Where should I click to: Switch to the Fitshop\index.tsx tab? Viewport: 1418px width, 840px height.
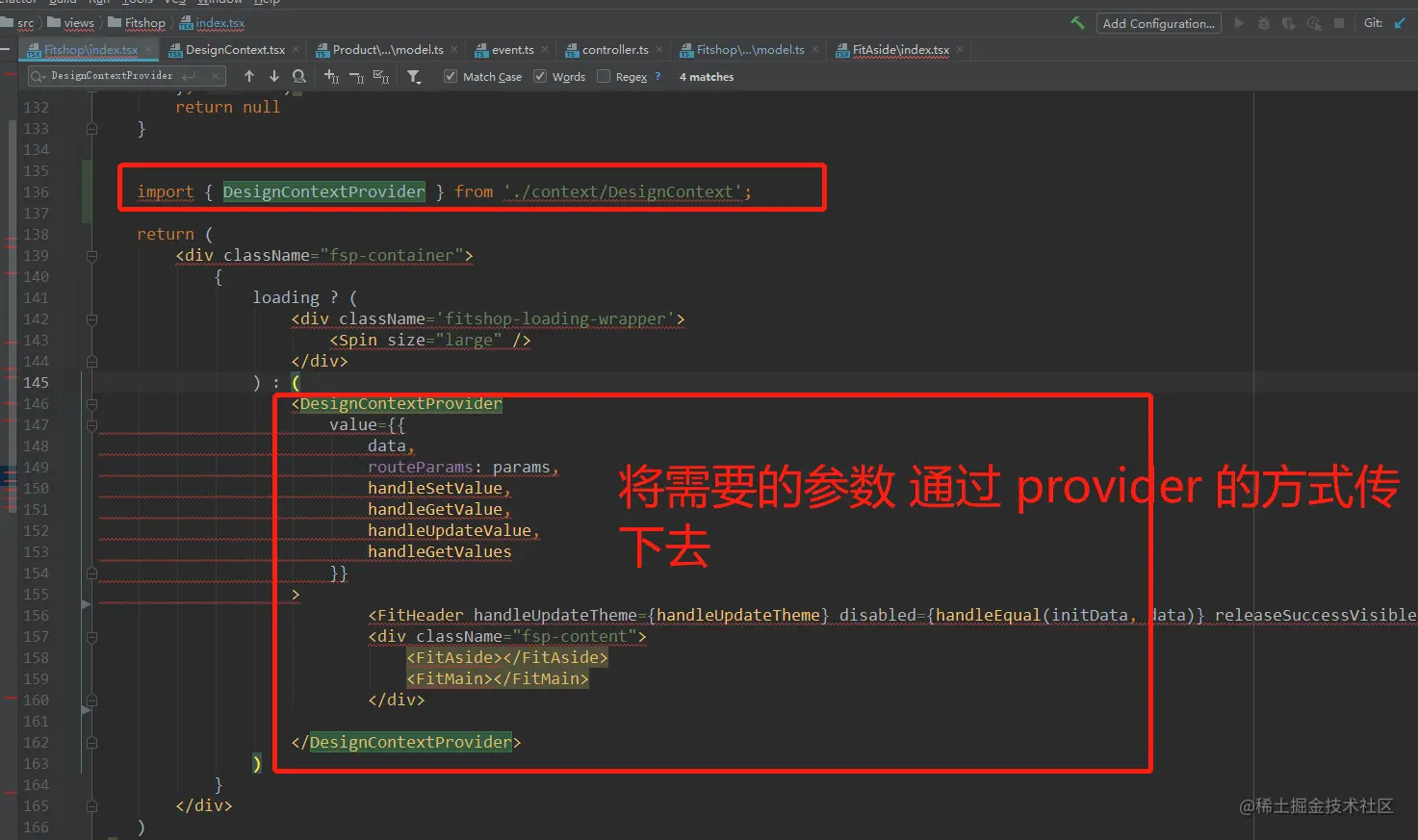point(90,50)
